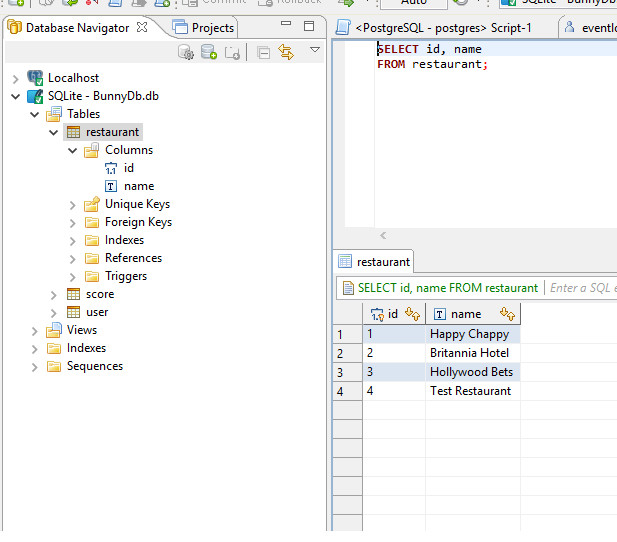This screenshot has width=617, height=542.
Task: Select row header number 1 in results
Action: coord(347,335)
